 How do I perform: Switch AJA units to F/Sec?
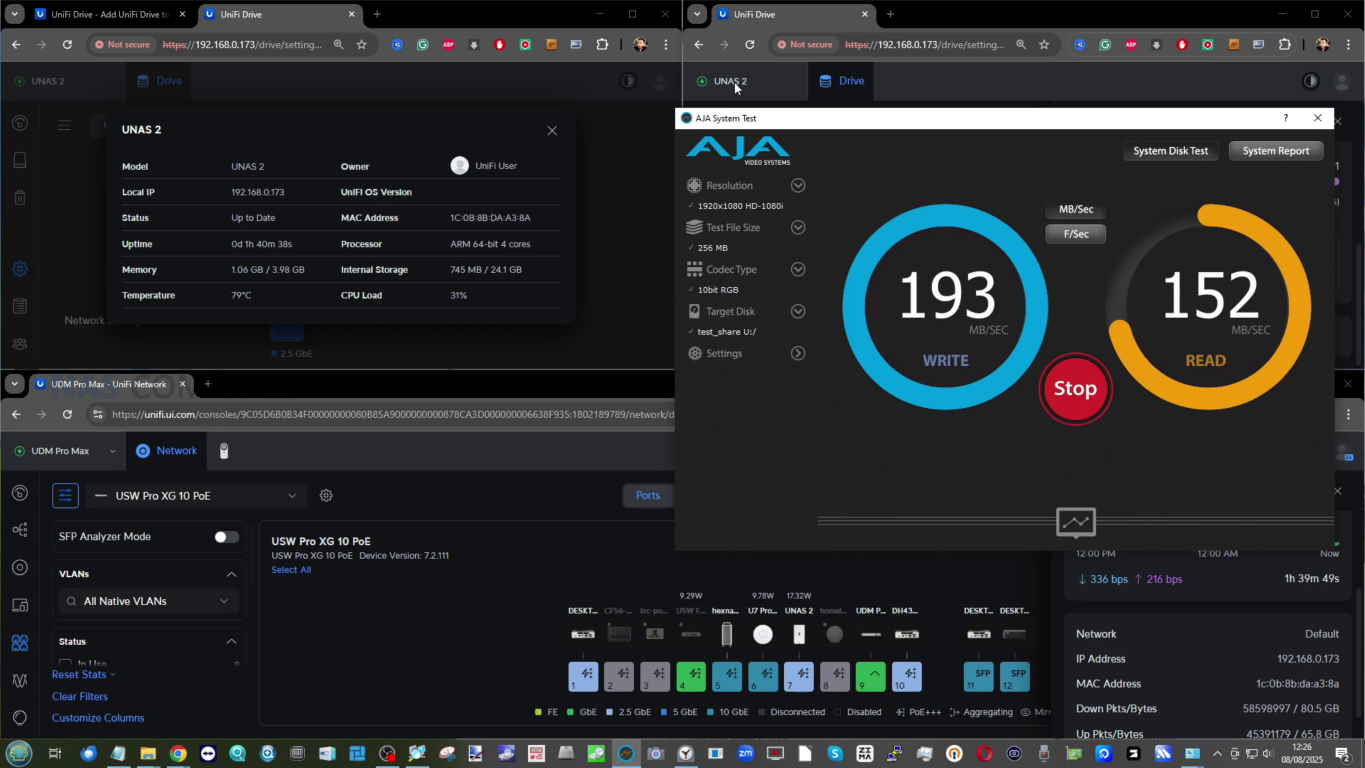point(1075,234)
